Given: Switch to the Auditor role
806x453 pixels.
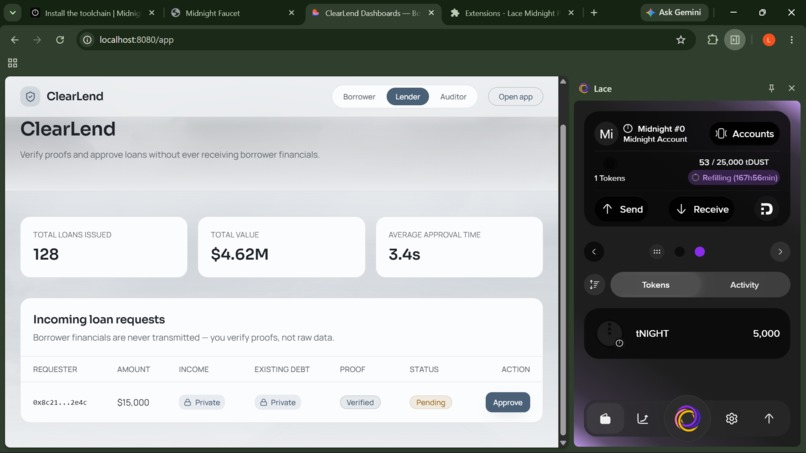Looking at the screenshot, I should (x=453, y=97).
